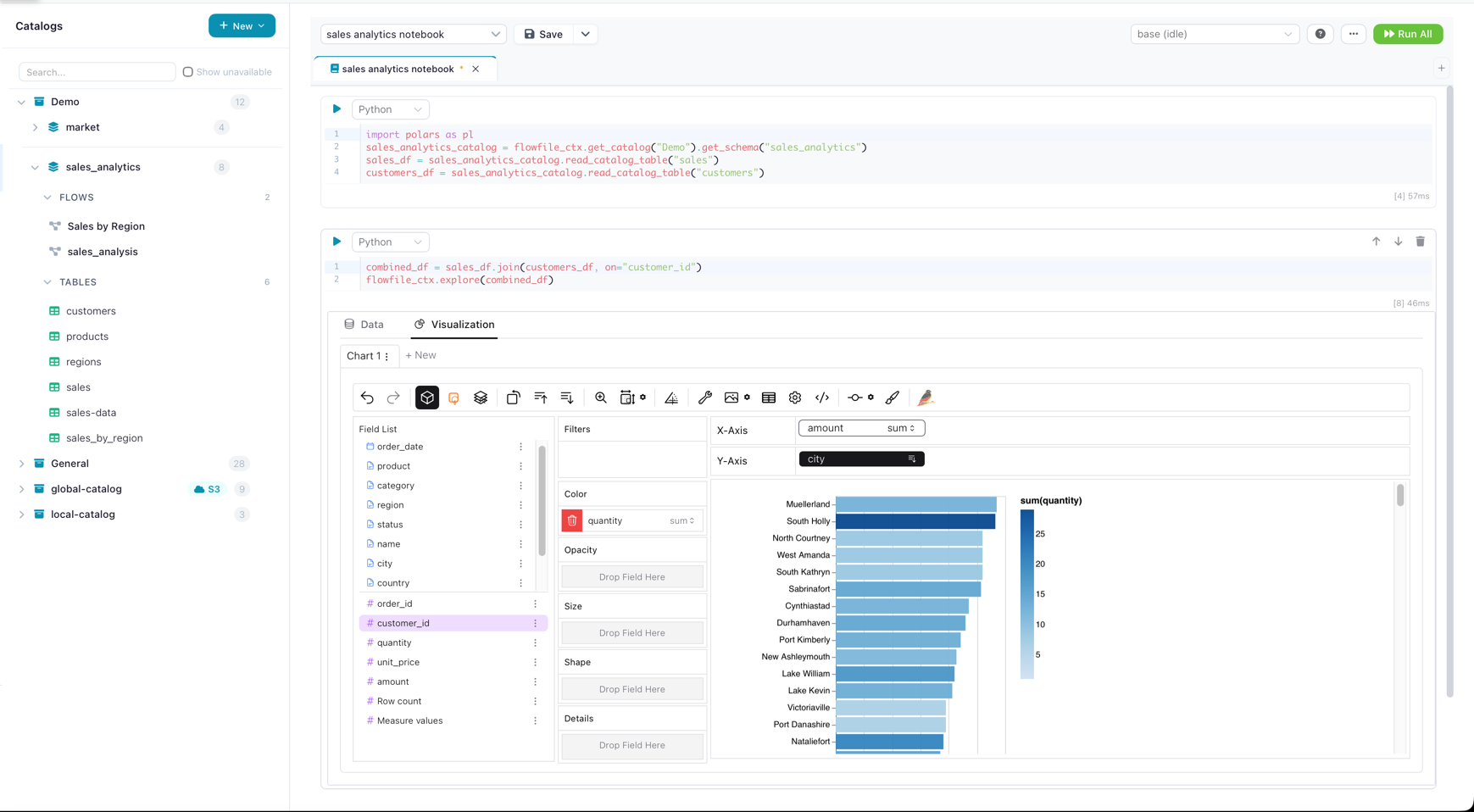Add a new notebook tab with plus
The height and width of the screenshot is (812, 1474).
[x=1441, y=68]
